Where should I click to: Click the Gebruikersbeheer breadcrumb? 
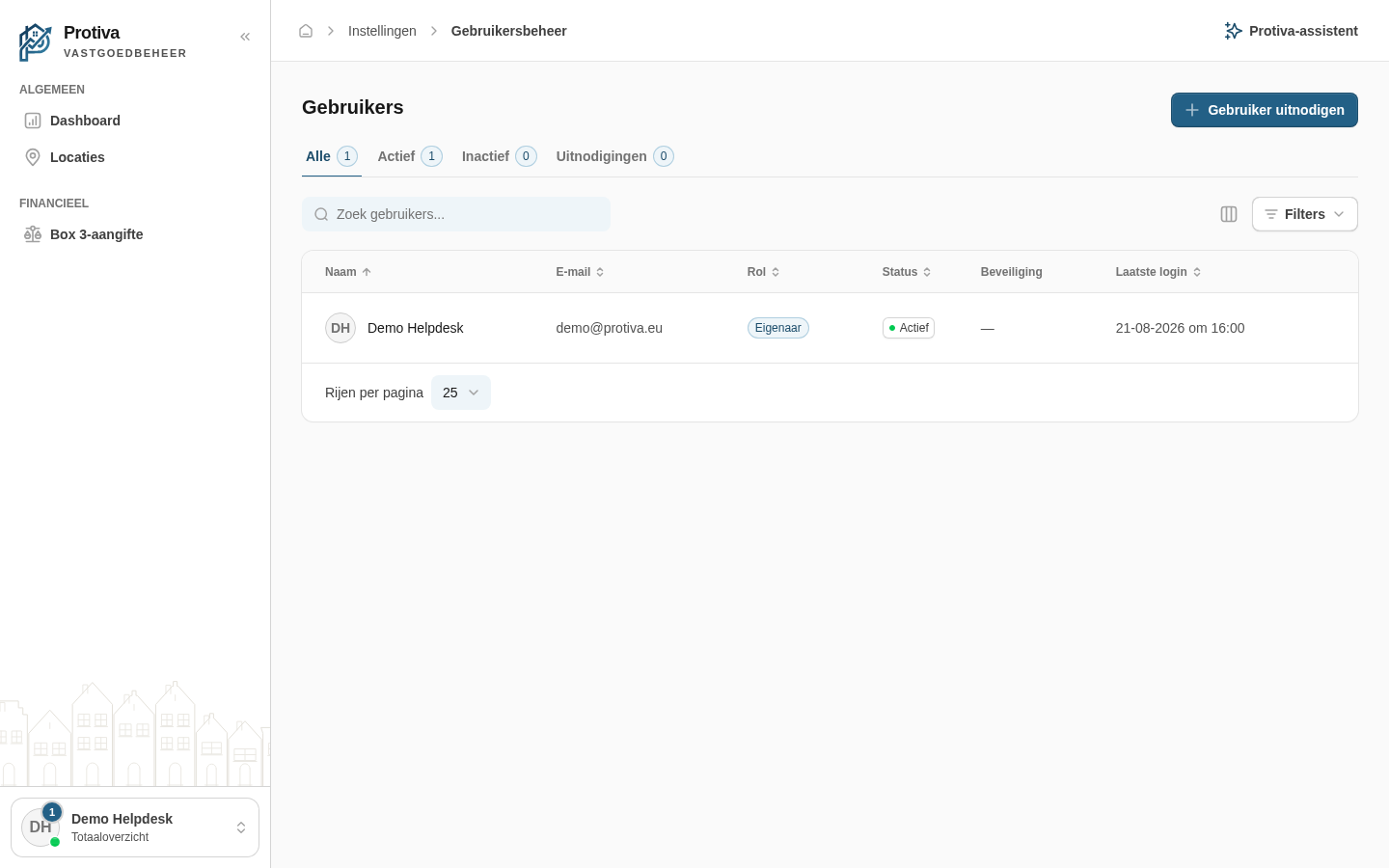coord(509,31)
